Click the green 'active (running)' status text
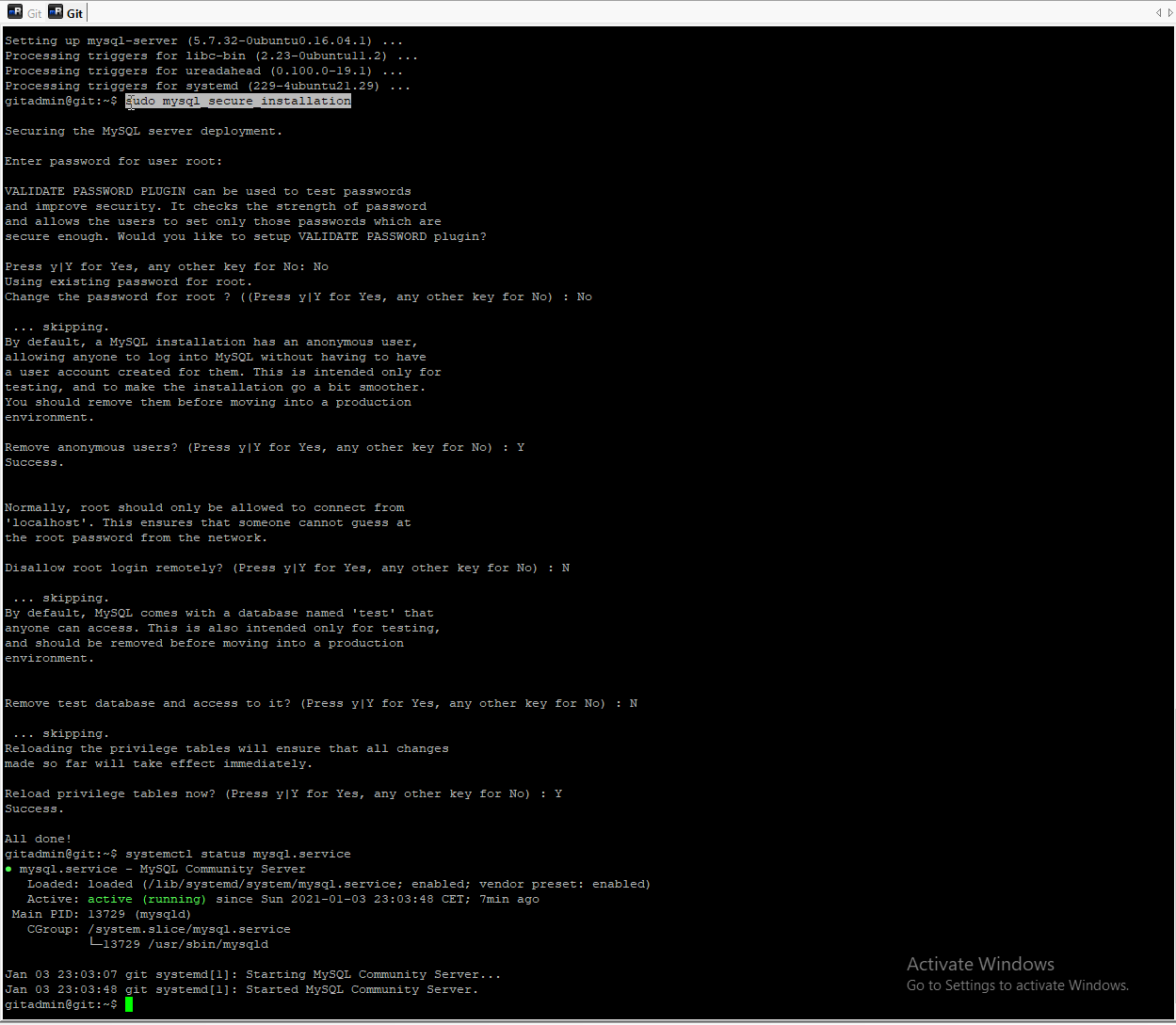Image resolution: width=1176 pixels, height=1025 pixels. point(147,899)
